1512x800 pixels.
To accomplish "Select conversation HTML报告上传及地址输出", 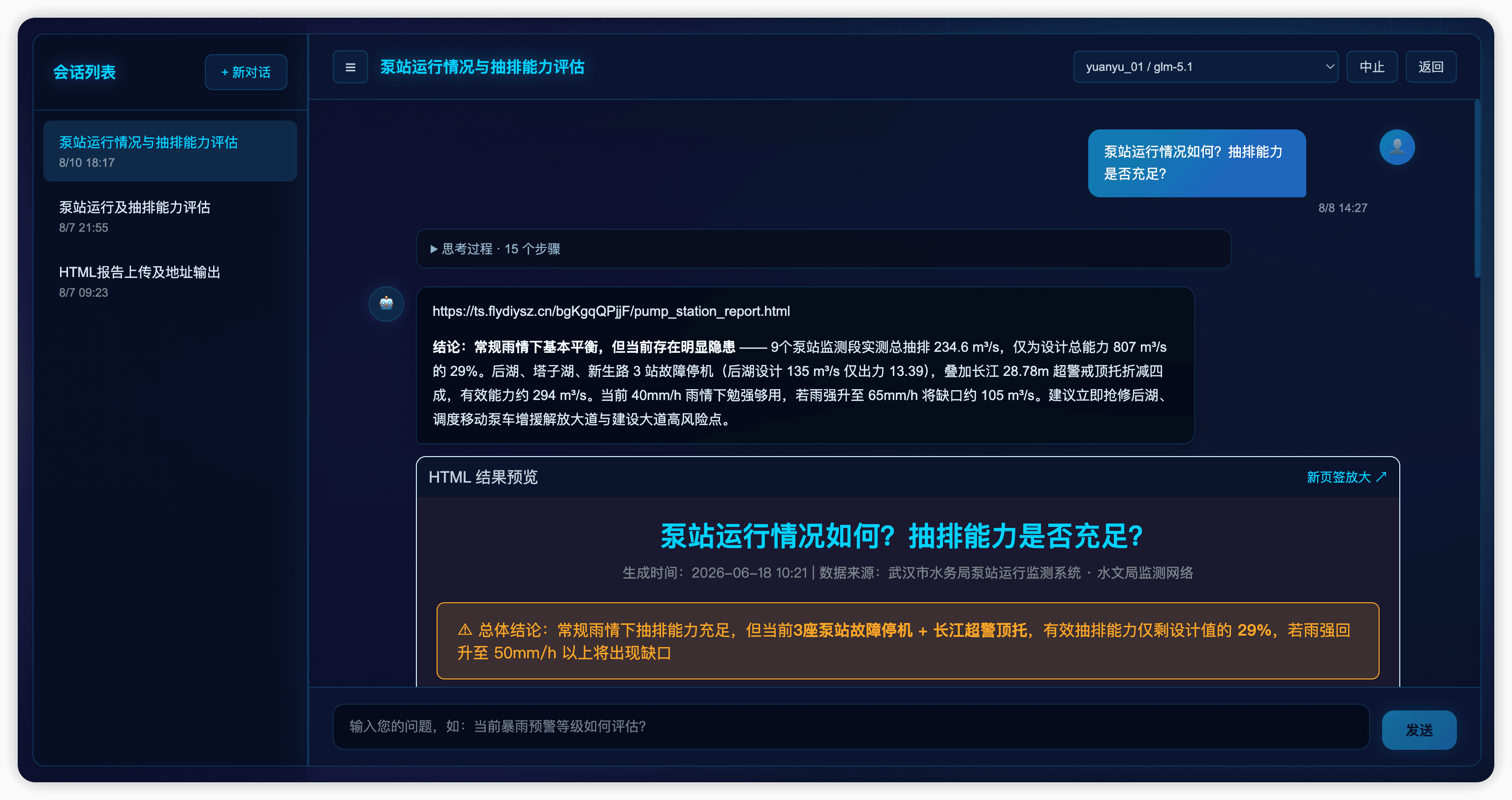I will [x=170, y=281].
